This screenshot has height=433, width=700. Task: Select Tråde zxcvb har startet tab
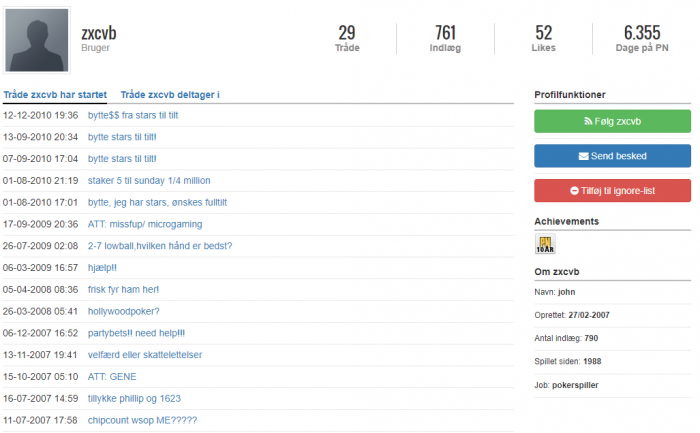tap(55, 95)
